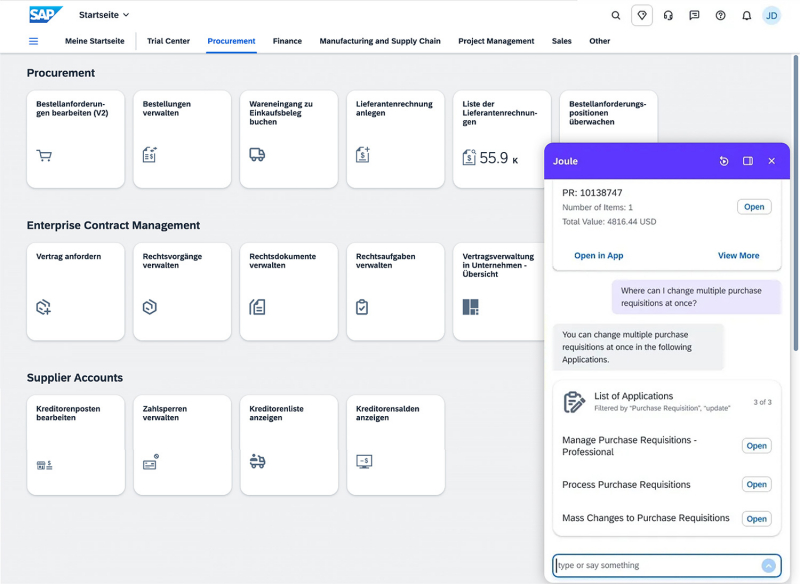Screen dimensions: 800x584
Task: Click the JD user avatar
Action: [772, 15]
